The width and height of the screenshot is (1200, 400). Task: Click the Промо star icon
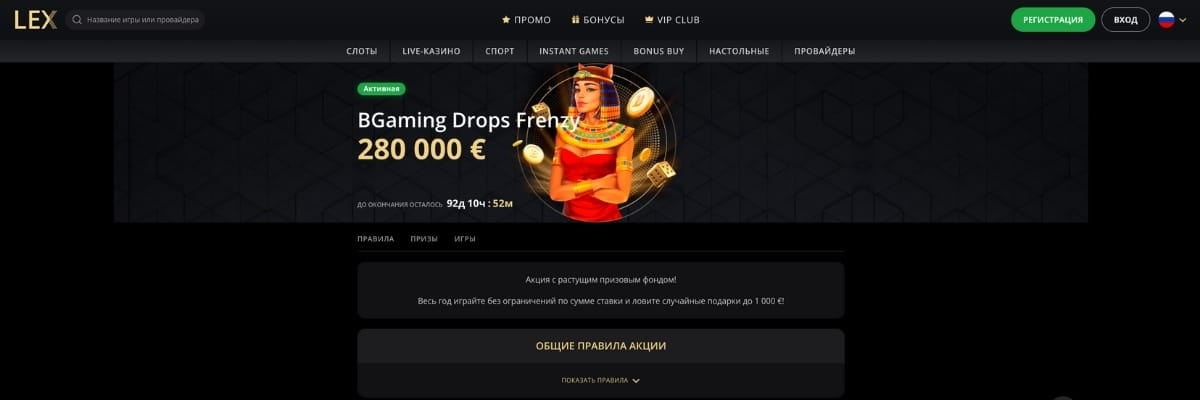(x=506, y=19)
